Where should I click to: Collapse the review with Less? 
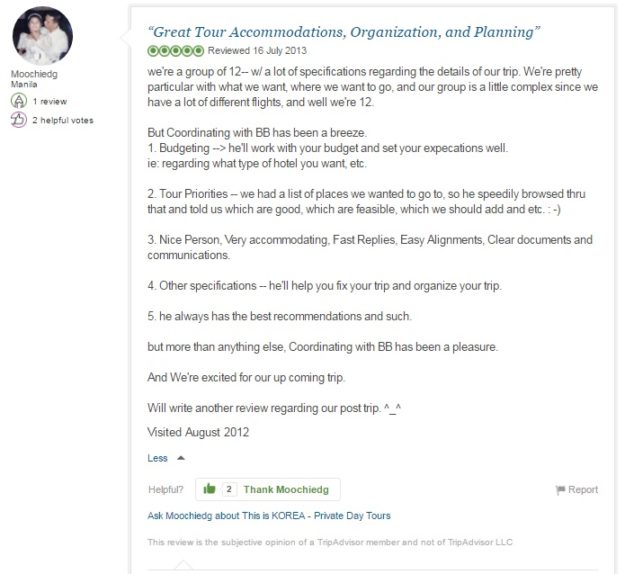pos(157,458)
